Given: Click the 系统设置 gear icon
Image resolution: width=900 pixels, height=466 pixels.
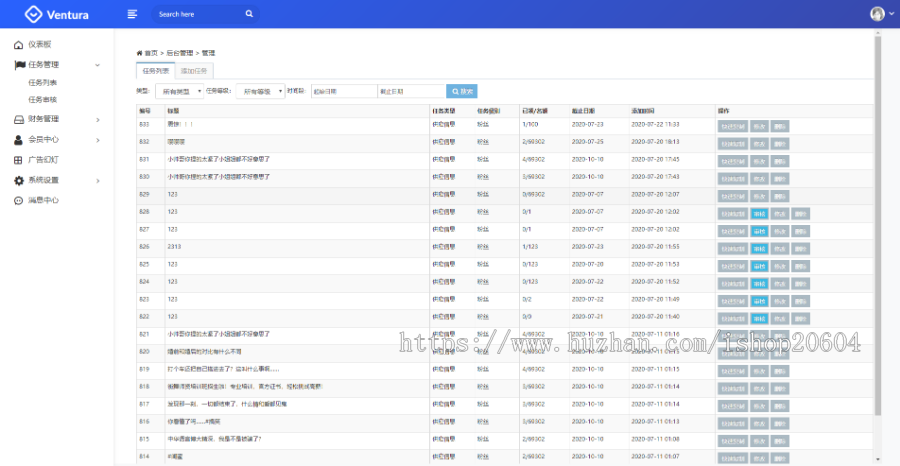Looking at the screenshot, I should [x=18, y=180].
